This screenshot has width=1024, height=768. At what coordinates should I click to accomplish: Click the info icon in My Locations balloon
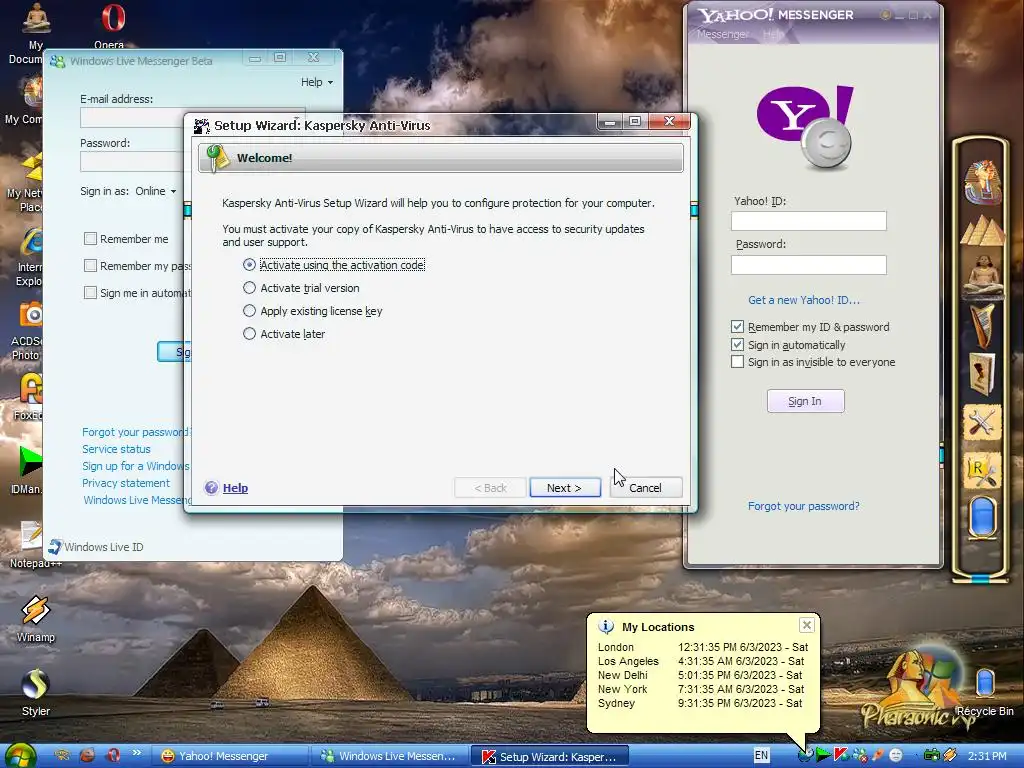click(x=606, y=626)
